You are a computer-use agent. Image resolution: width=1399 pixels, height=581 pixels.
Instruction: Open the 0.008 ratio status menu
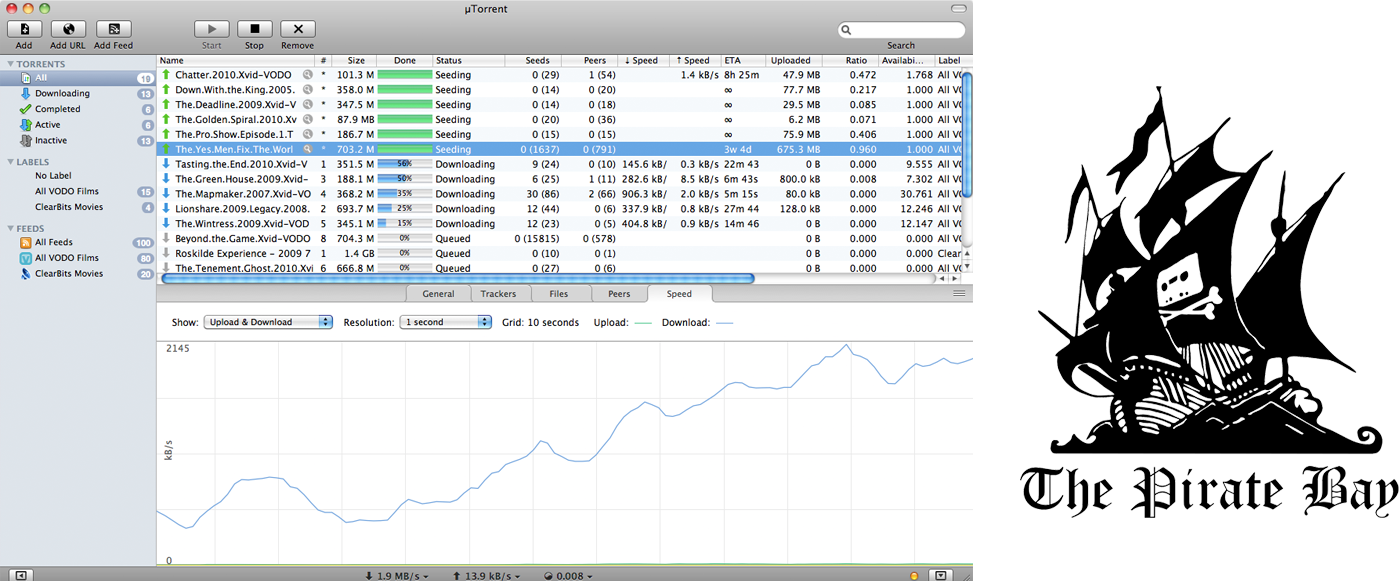click(569, 576)
